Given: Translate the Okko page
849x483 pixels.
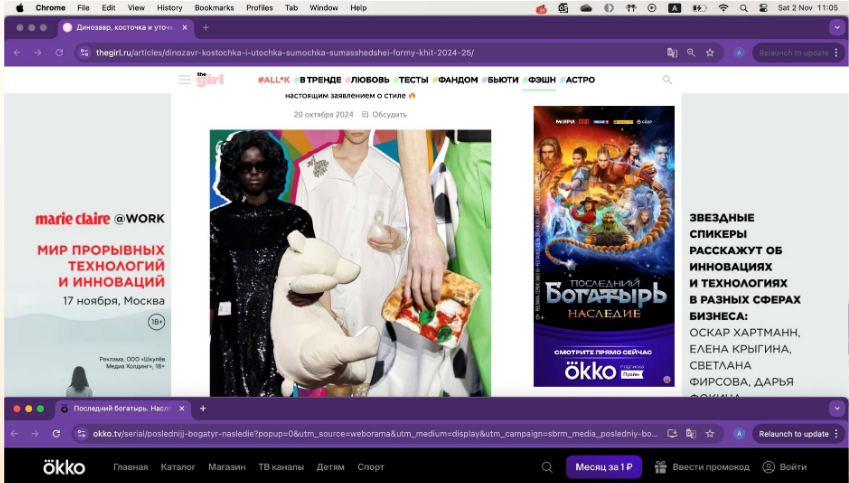Looking at the screenshot, I should point(690,434).
